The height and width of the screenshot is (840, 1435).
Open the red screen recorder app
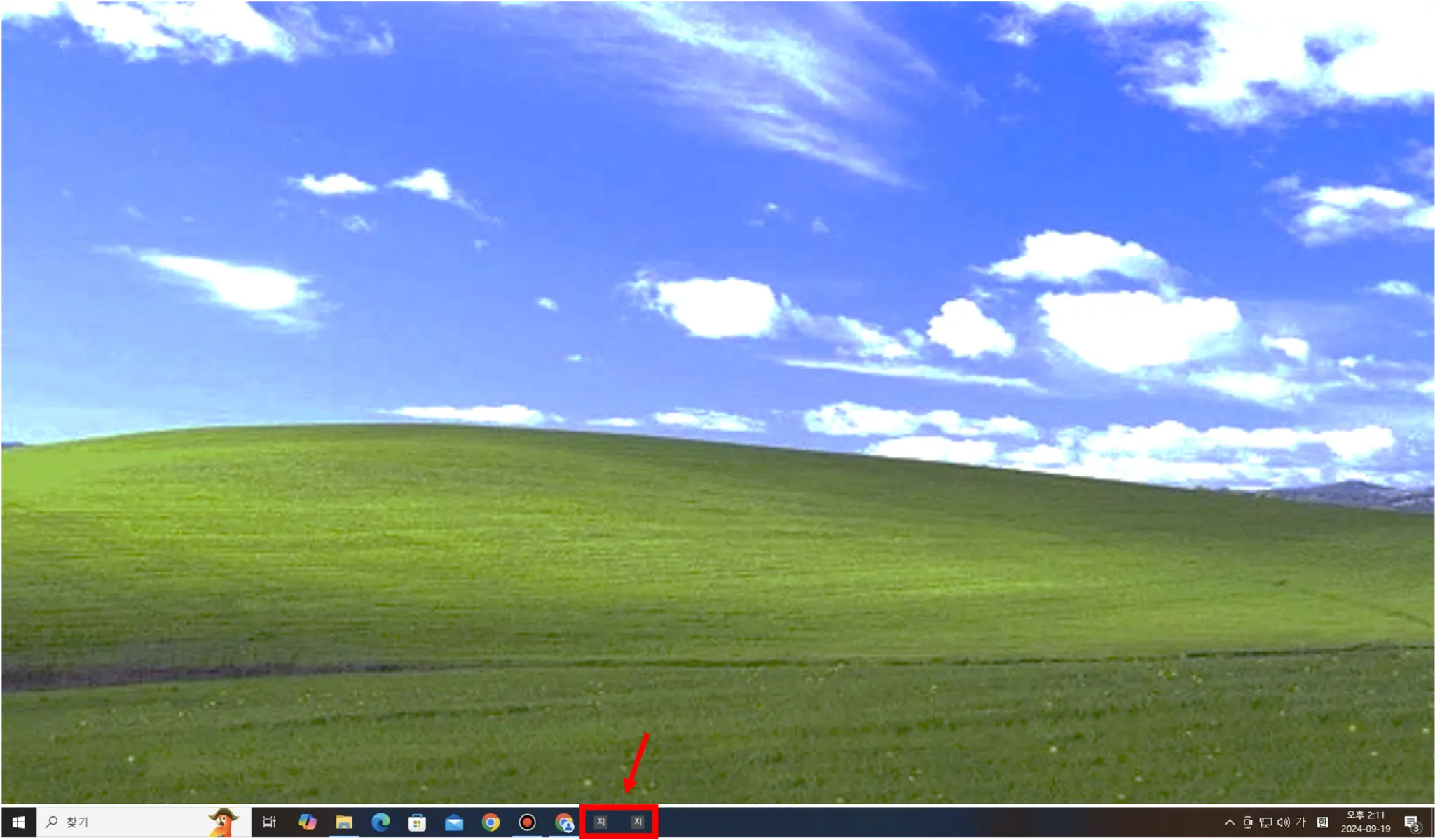tap(527, 822)
